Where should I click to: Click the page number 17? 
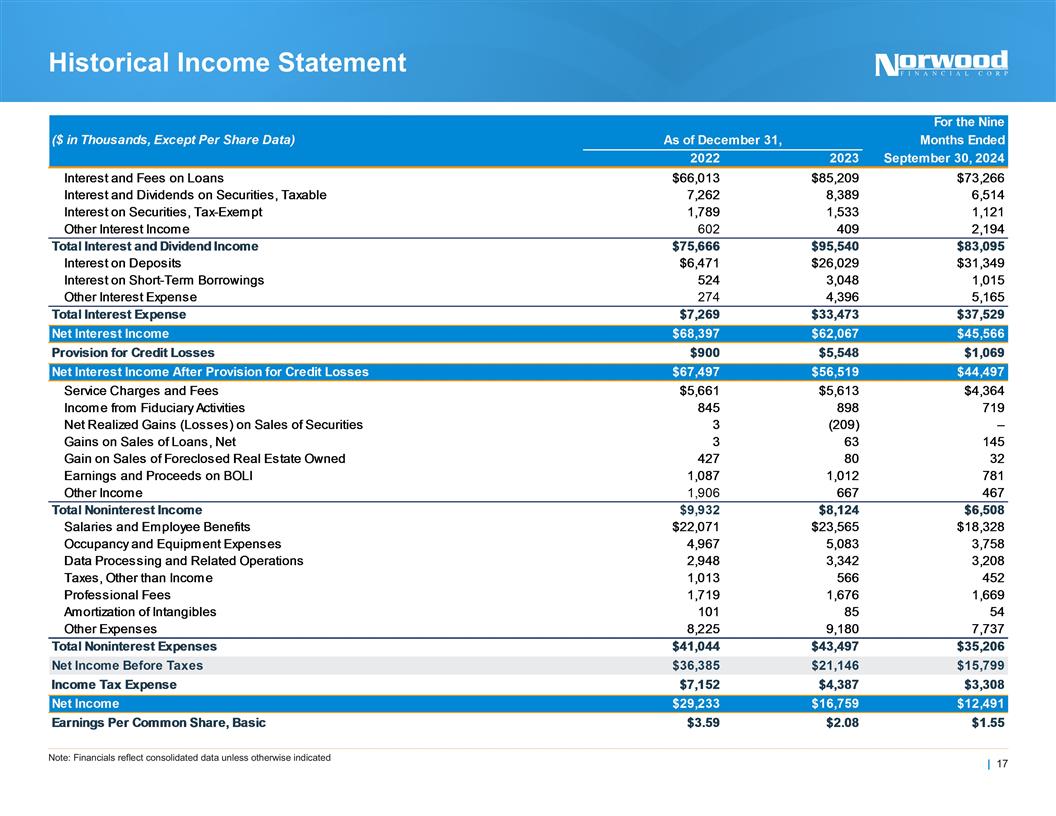(1000, 765)
